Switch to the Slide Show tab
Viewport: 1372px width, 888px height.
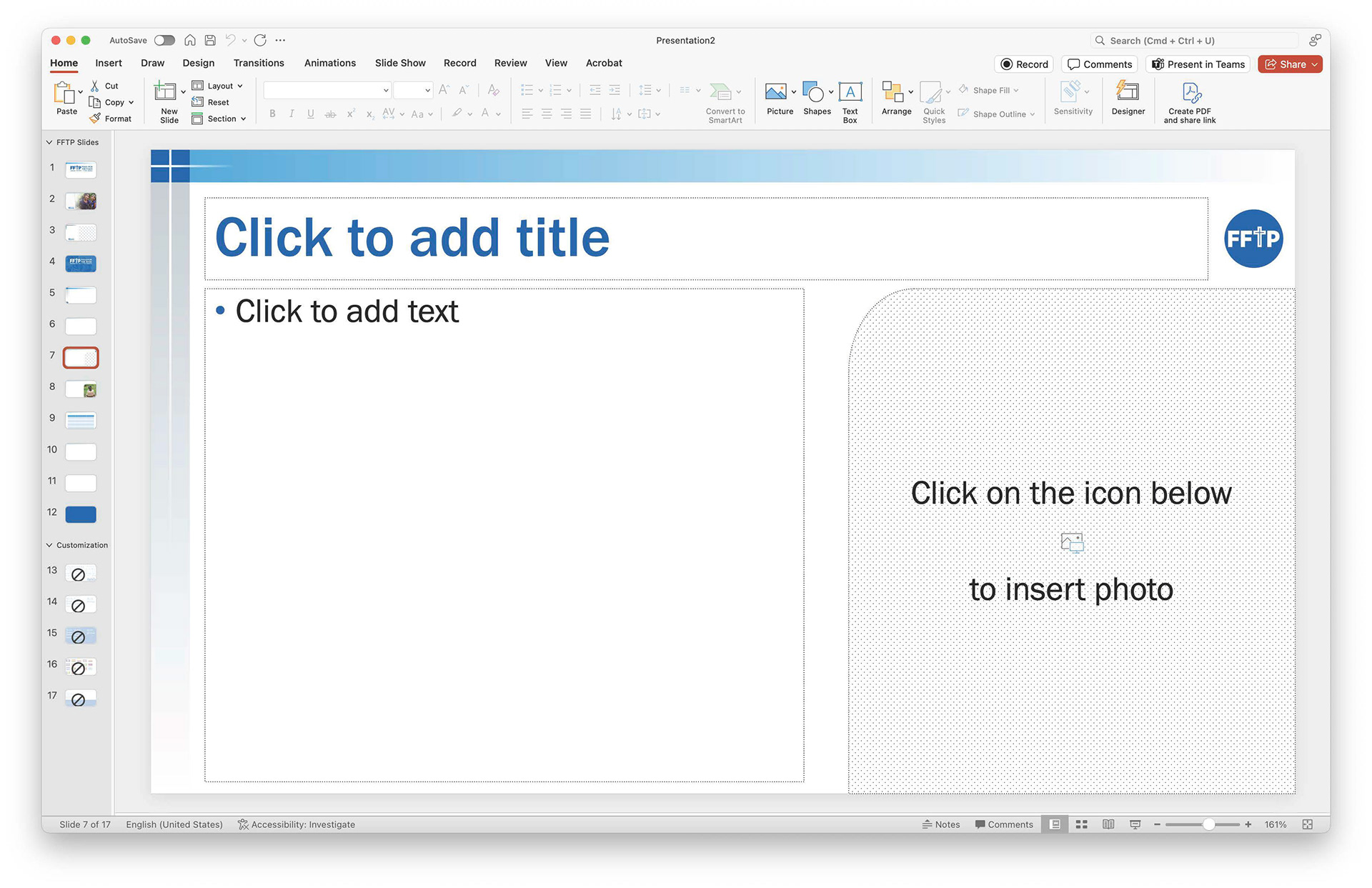(x=399, y=63)
